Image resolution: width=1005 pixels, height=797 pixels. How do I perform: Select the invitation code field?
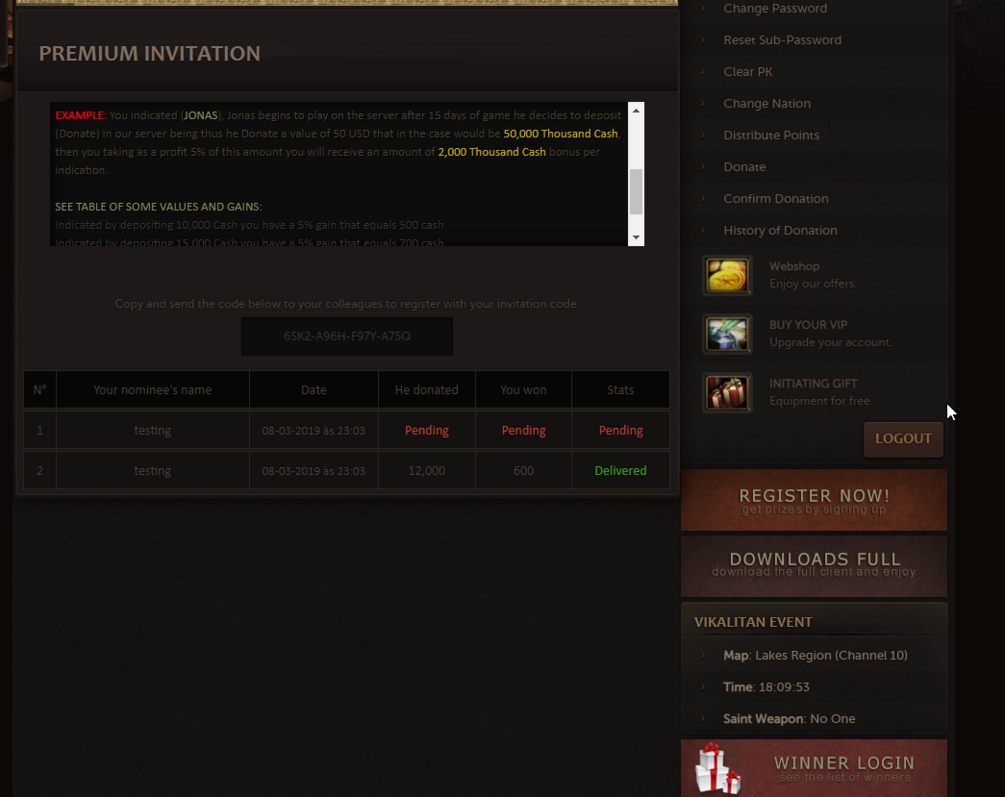pos(347,336)
